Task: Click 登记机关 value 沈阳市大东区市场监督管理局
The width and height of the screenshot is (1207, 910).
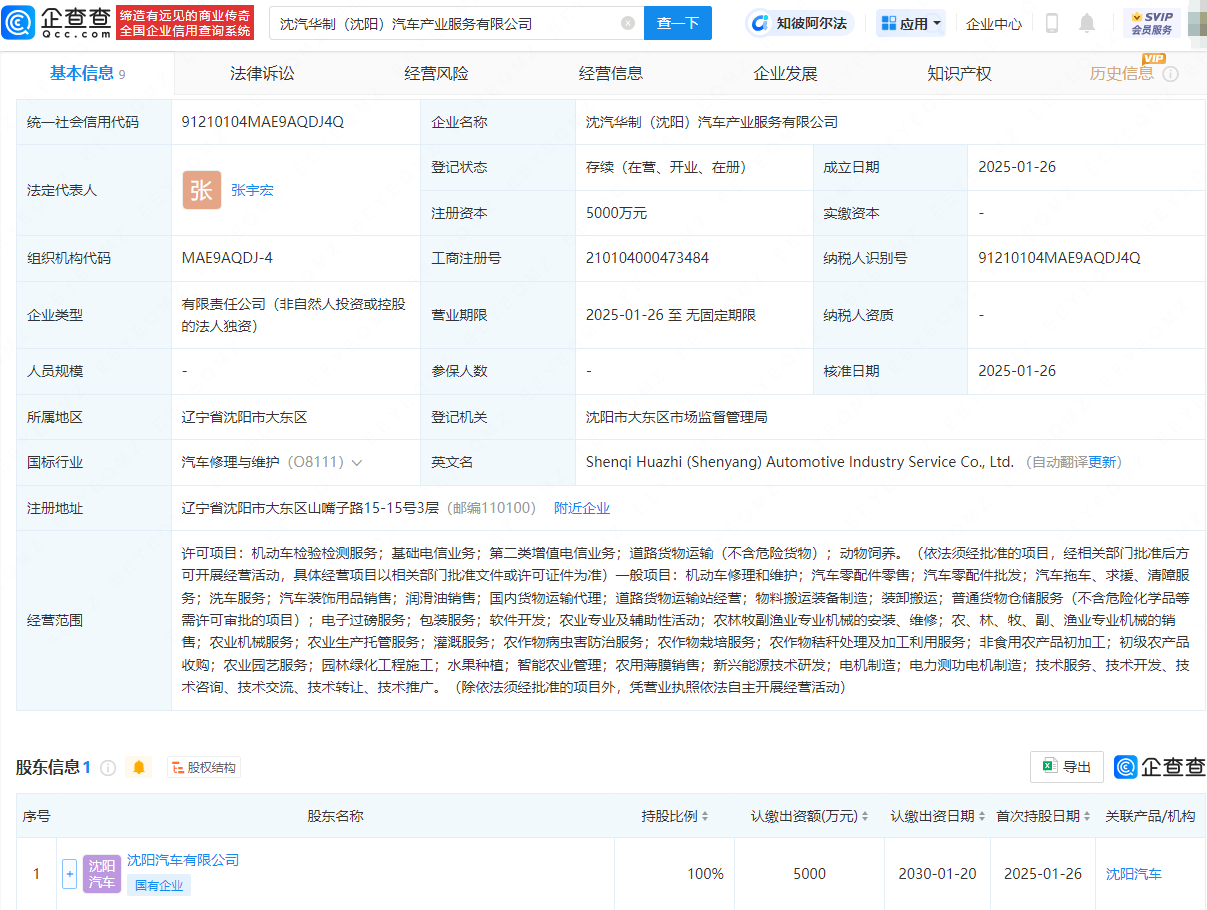Action: pyautogui.click(x=677, y=417)
